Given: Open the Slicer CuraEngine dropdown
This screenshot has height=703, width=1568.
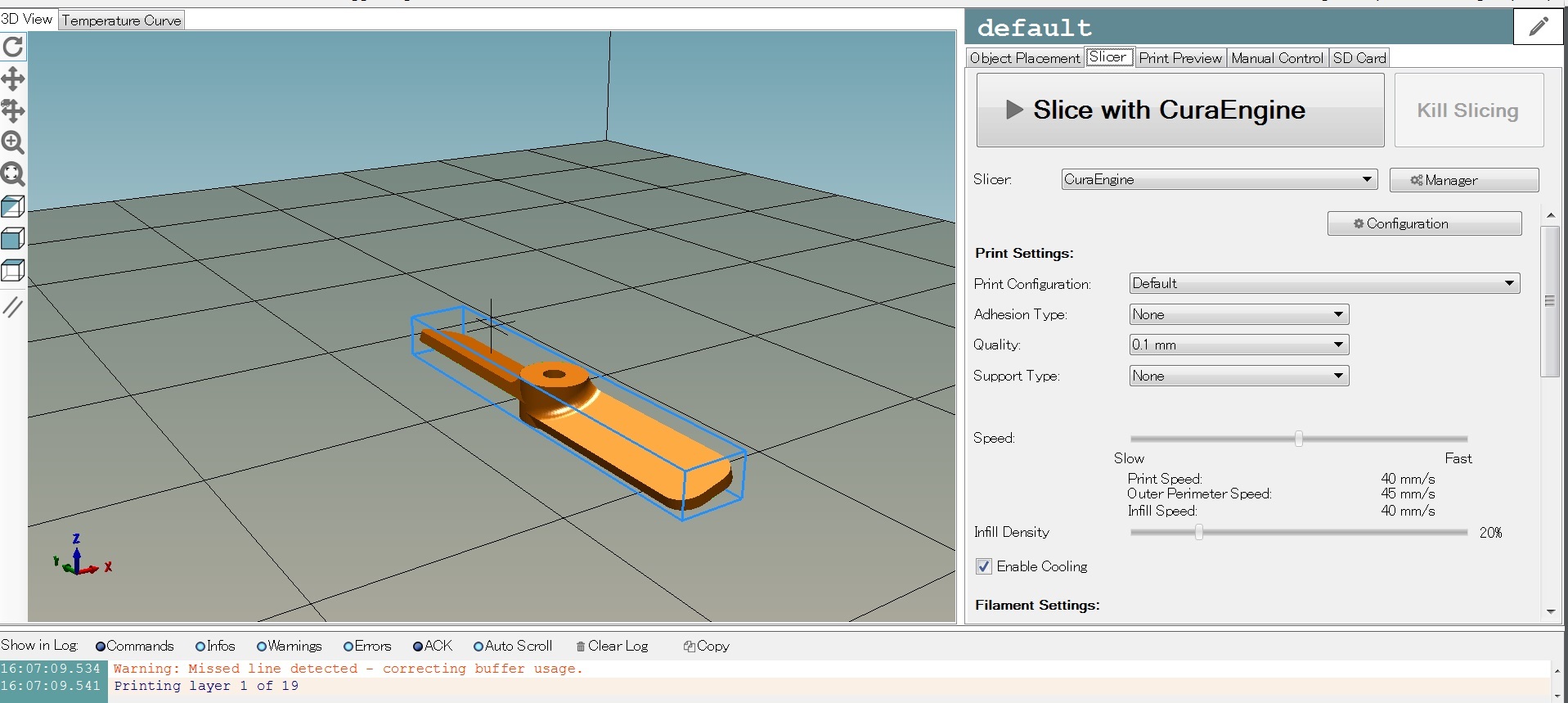Looking at the screenshot, I should (1220, 179).
